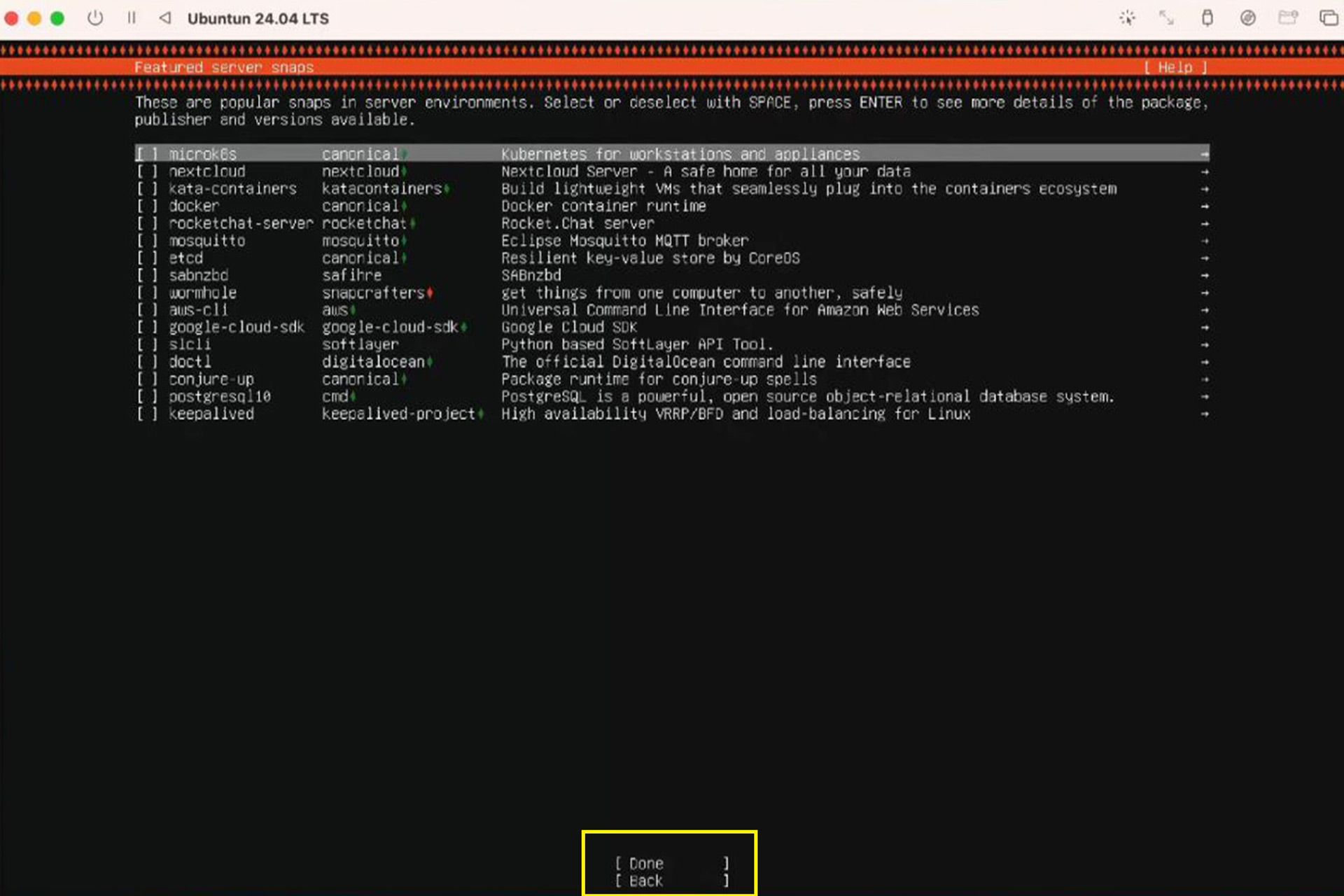Expand details arrow for etcd row
This screenshot has height=896, width=1344.
pos(1204,258)
